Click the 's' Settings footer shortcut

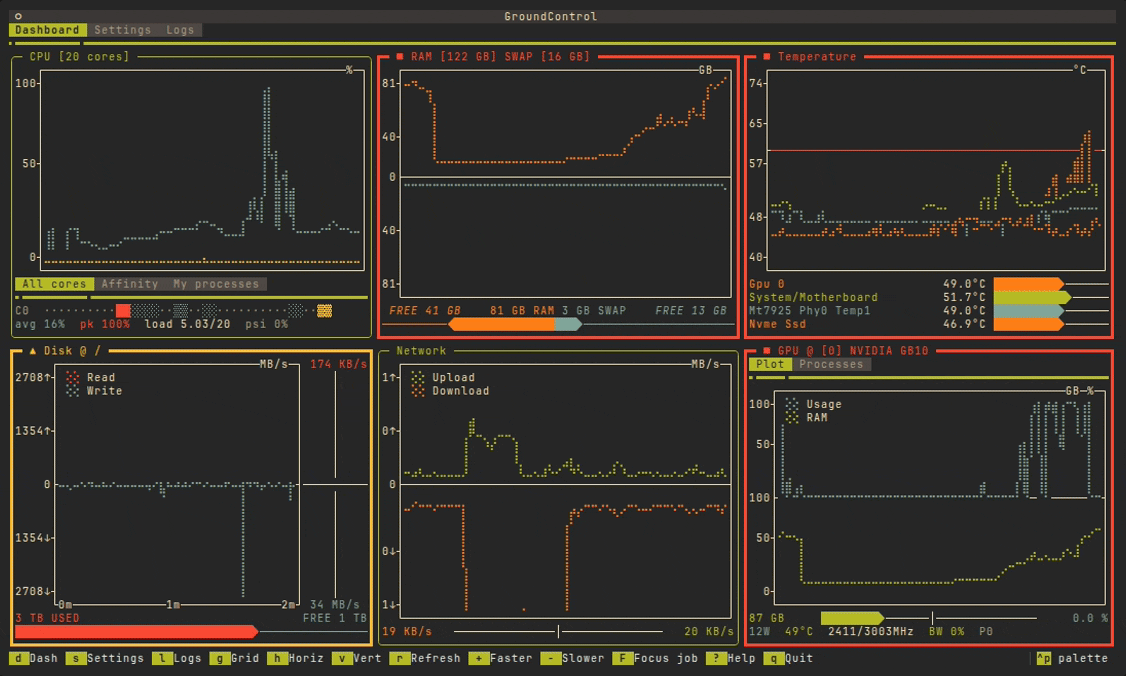click(106, 658)
